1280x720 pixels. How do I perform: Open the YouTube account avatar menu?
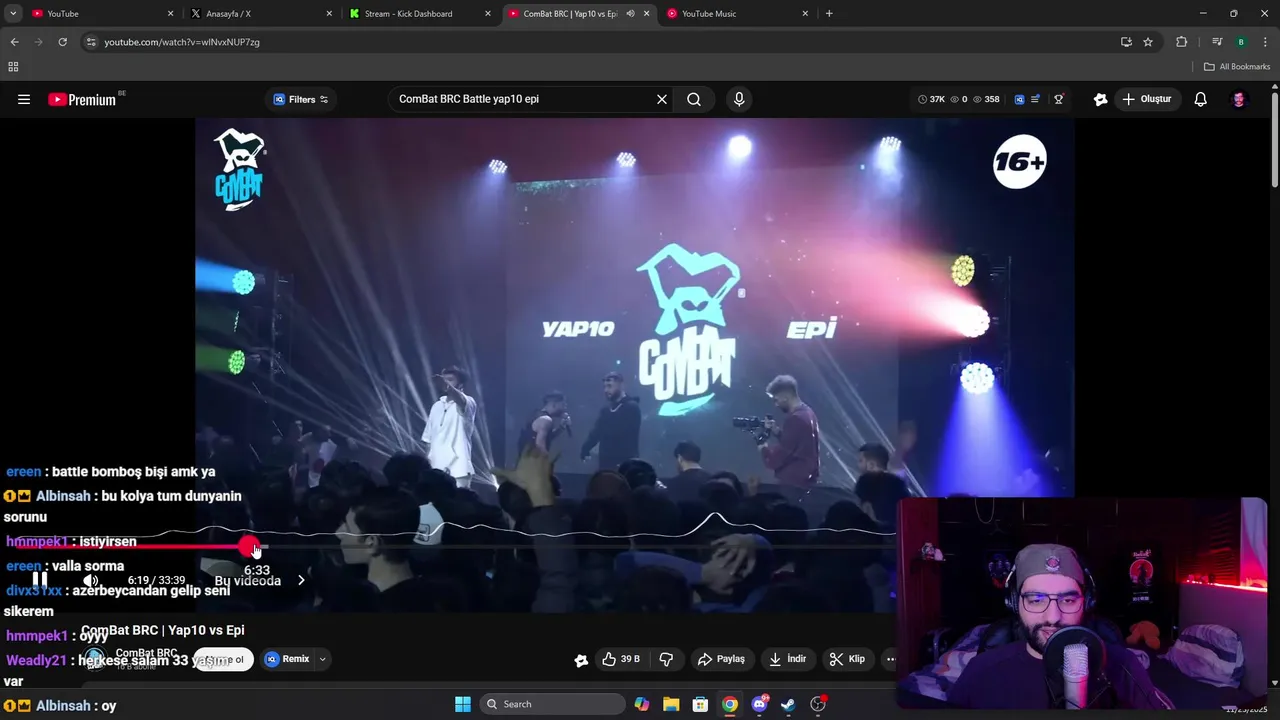1239,99
